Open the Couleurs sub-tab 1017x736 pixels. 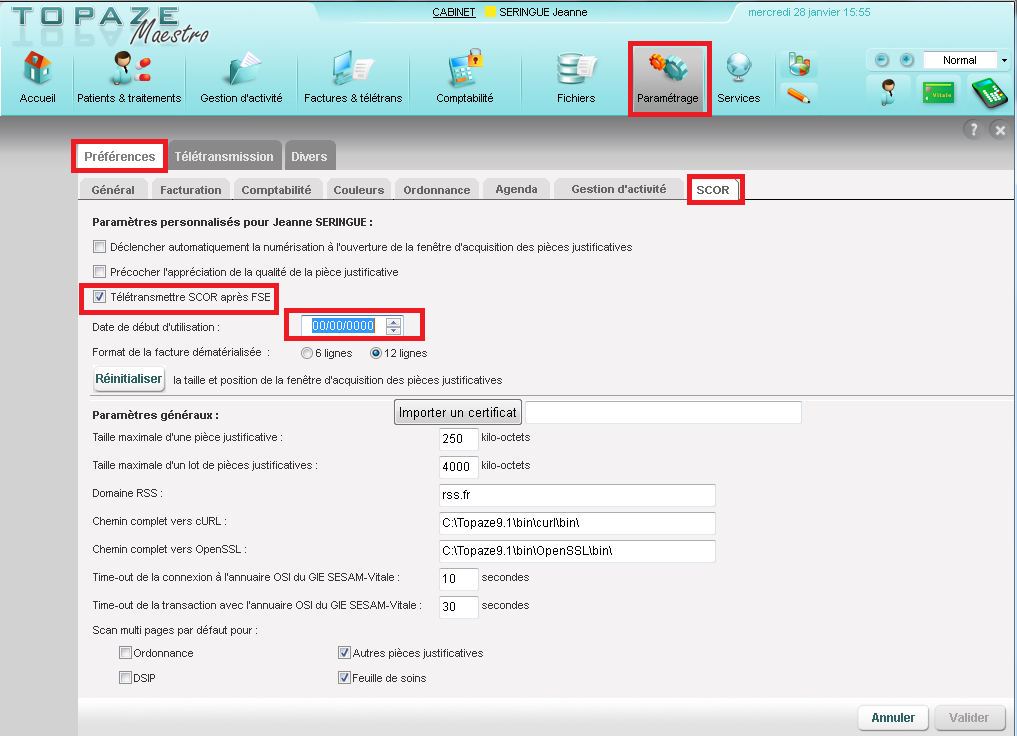pyautogui.click(x=359, y=189)
